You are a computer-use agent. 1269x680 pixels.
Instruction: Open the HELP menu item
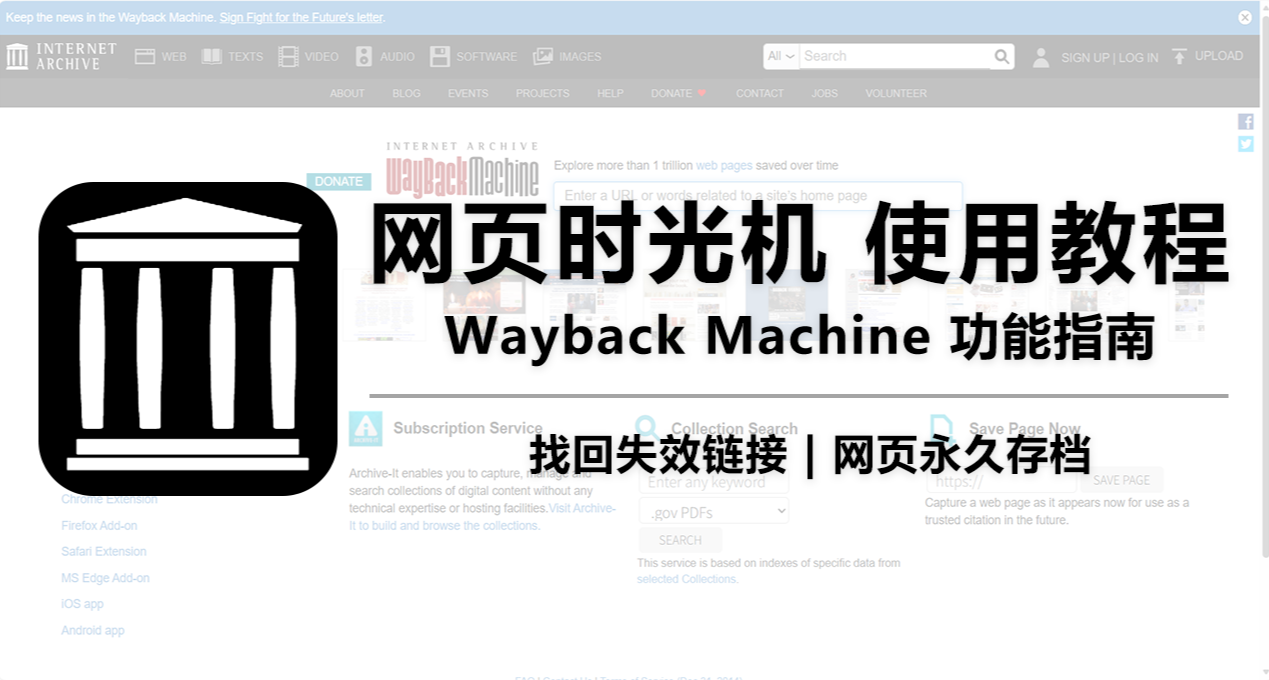point(610,93)
